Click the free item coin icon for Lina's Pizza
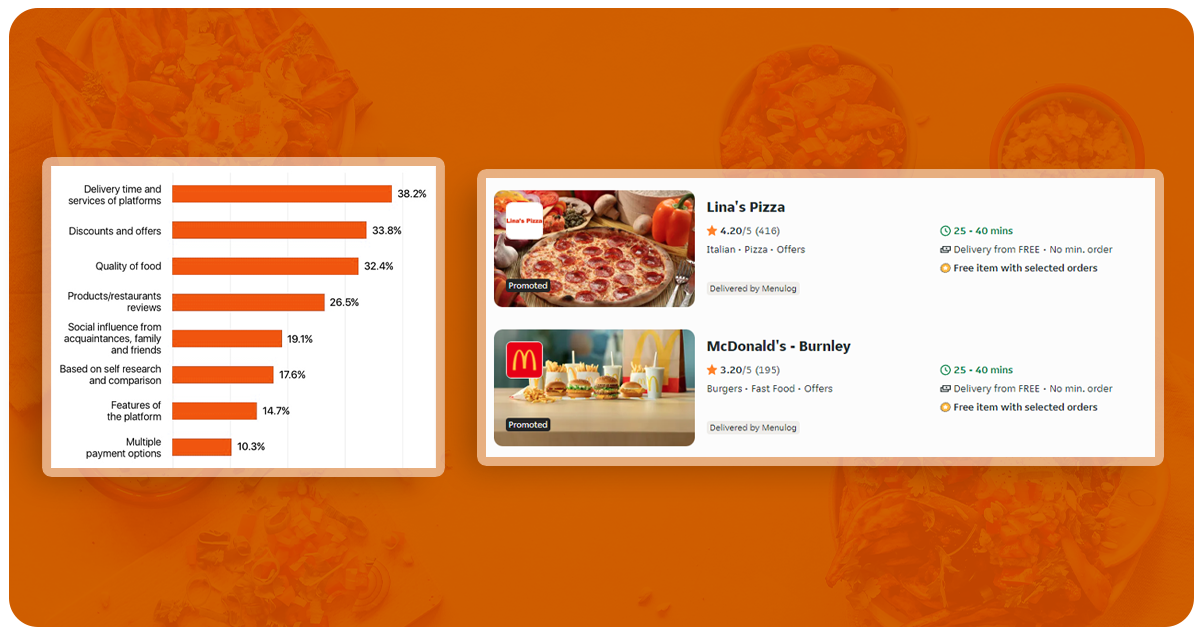1202x634 pixels. (x=945, y=269)
